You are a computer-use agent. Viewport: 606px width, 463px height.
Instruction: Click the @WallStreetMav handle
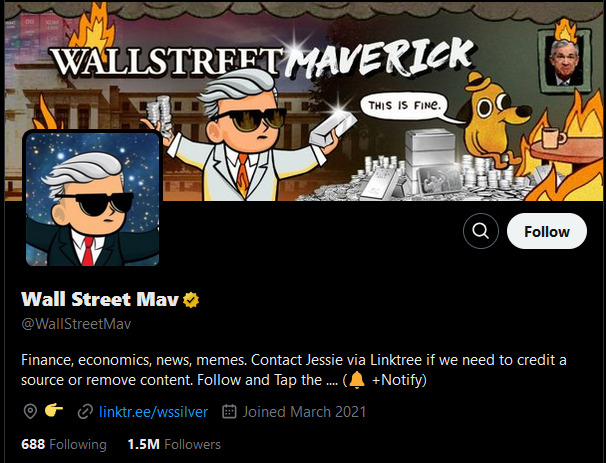point(76,324)
